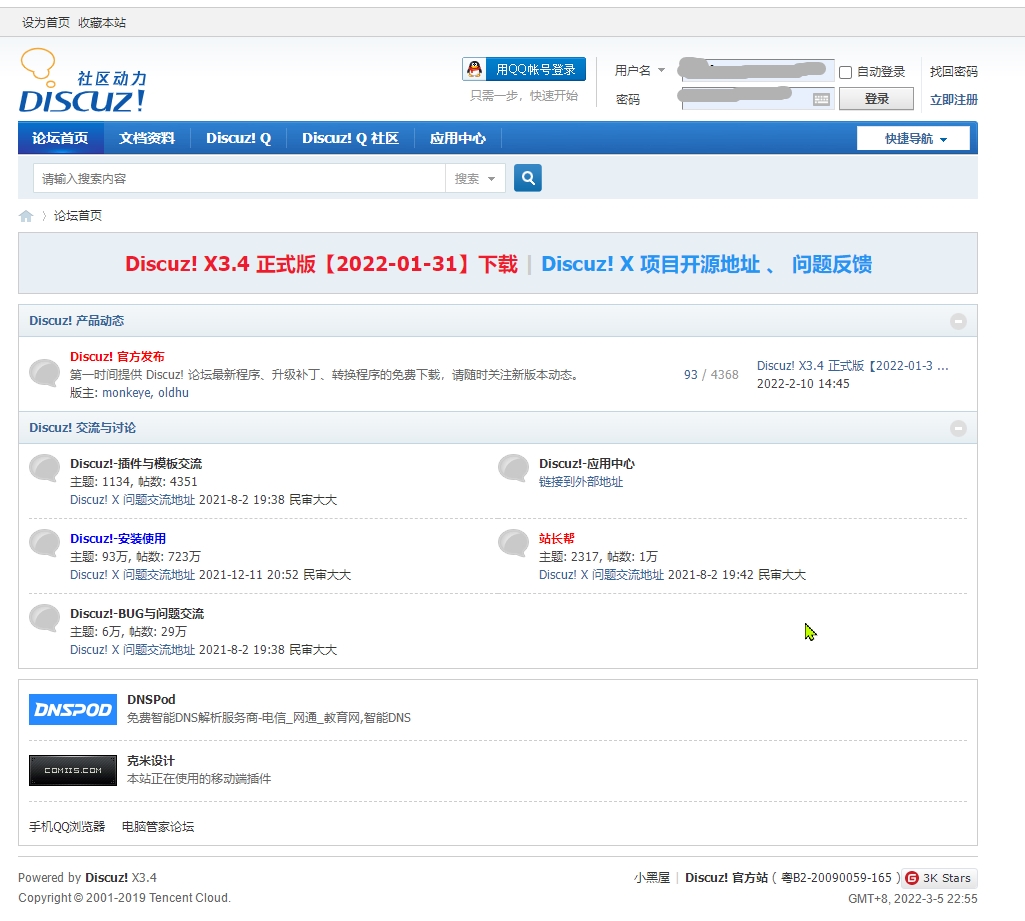Screen dimensions: 1025x921
Task: Click the QQ penguin login icon
Action: click(475, 69)
